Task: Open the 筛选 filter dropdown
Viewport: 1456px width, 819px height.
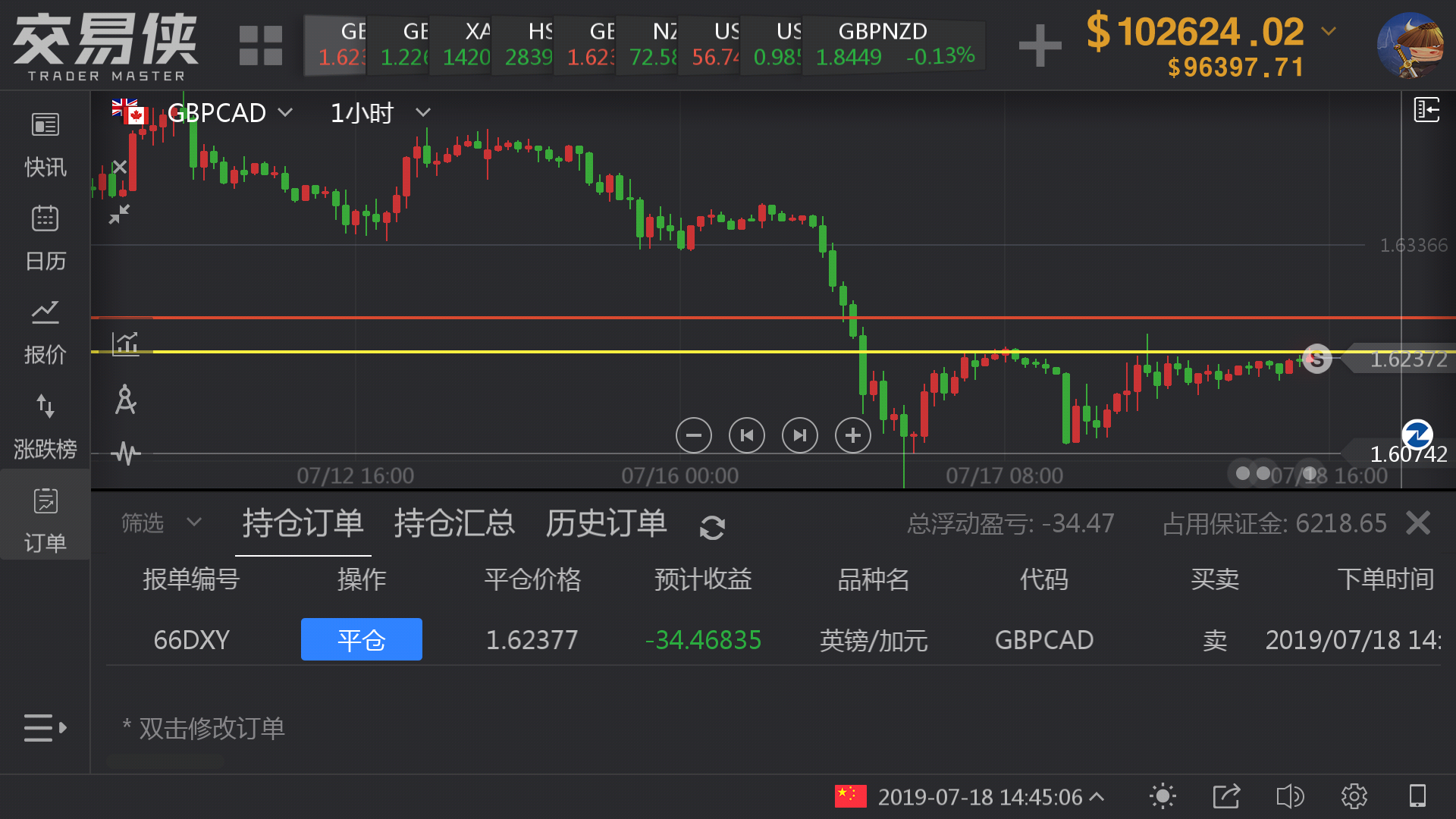Action: [x=161, y=523]
